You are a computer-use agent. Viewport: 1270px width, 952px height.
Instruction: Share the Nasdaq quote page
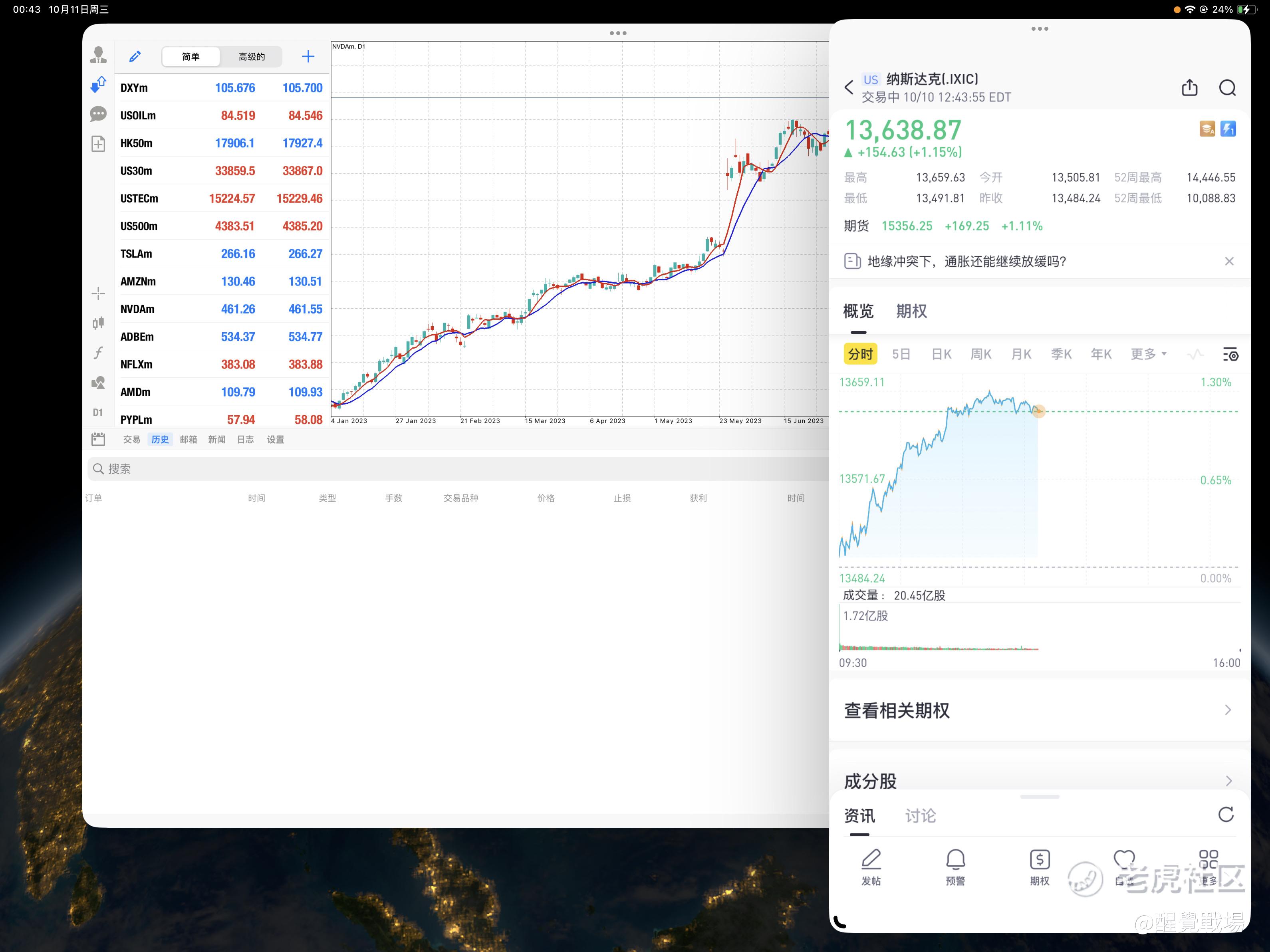coord(1190,87)
